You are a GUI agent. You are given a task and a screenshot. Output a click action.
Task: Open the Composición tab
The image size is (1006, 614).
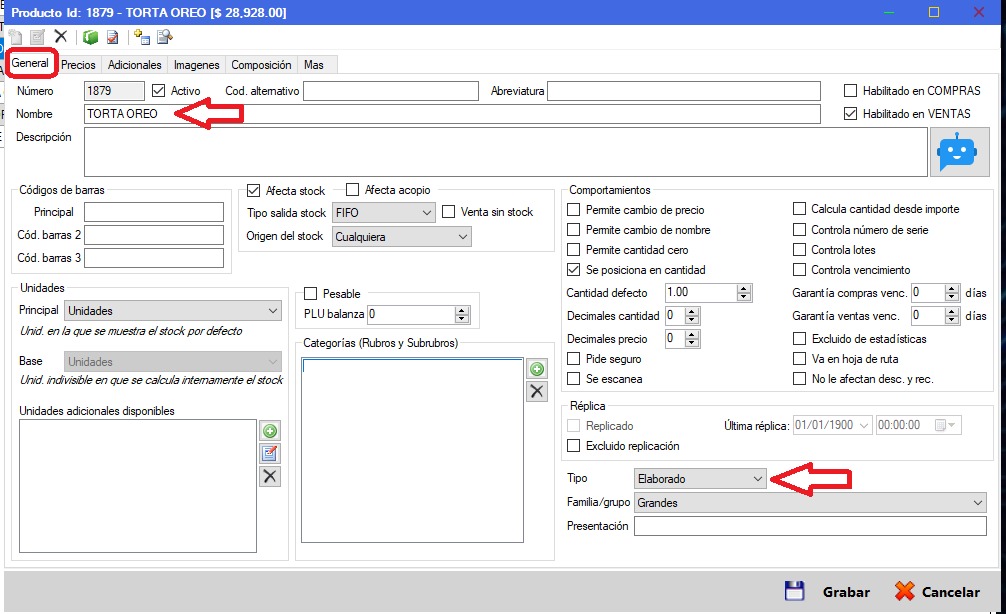tap(261, 65)
